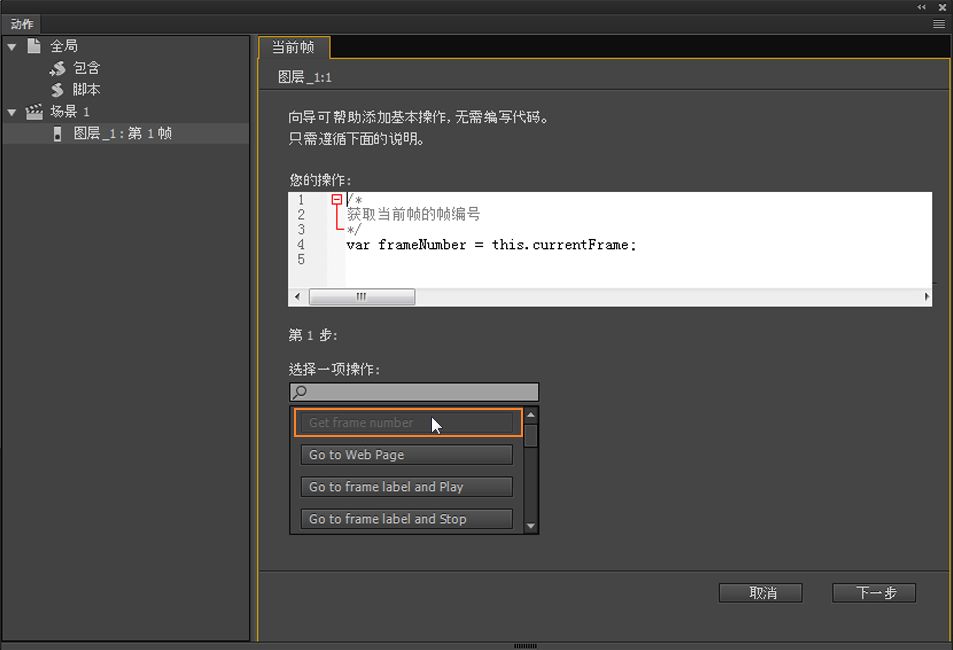The height and width of the screenshot is (650, 953).
Task: Select the 包含 tree item
Action: coord(86,68)
